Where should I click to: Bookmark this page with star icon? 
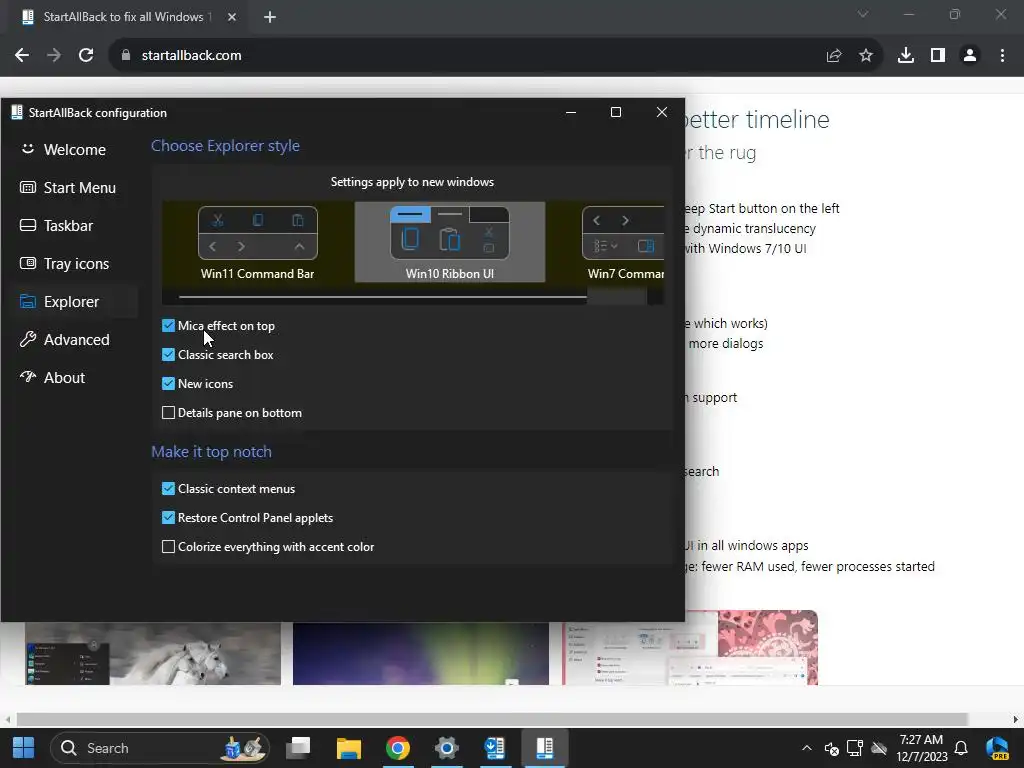866,56
